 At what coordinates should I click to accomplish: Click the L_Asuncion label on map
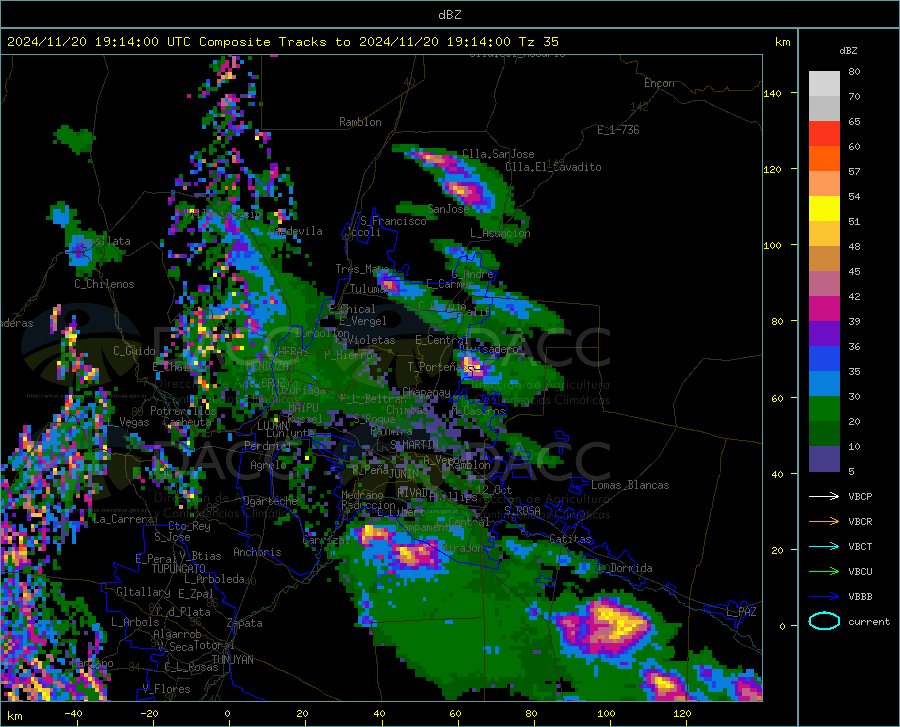tap(500, 233)
